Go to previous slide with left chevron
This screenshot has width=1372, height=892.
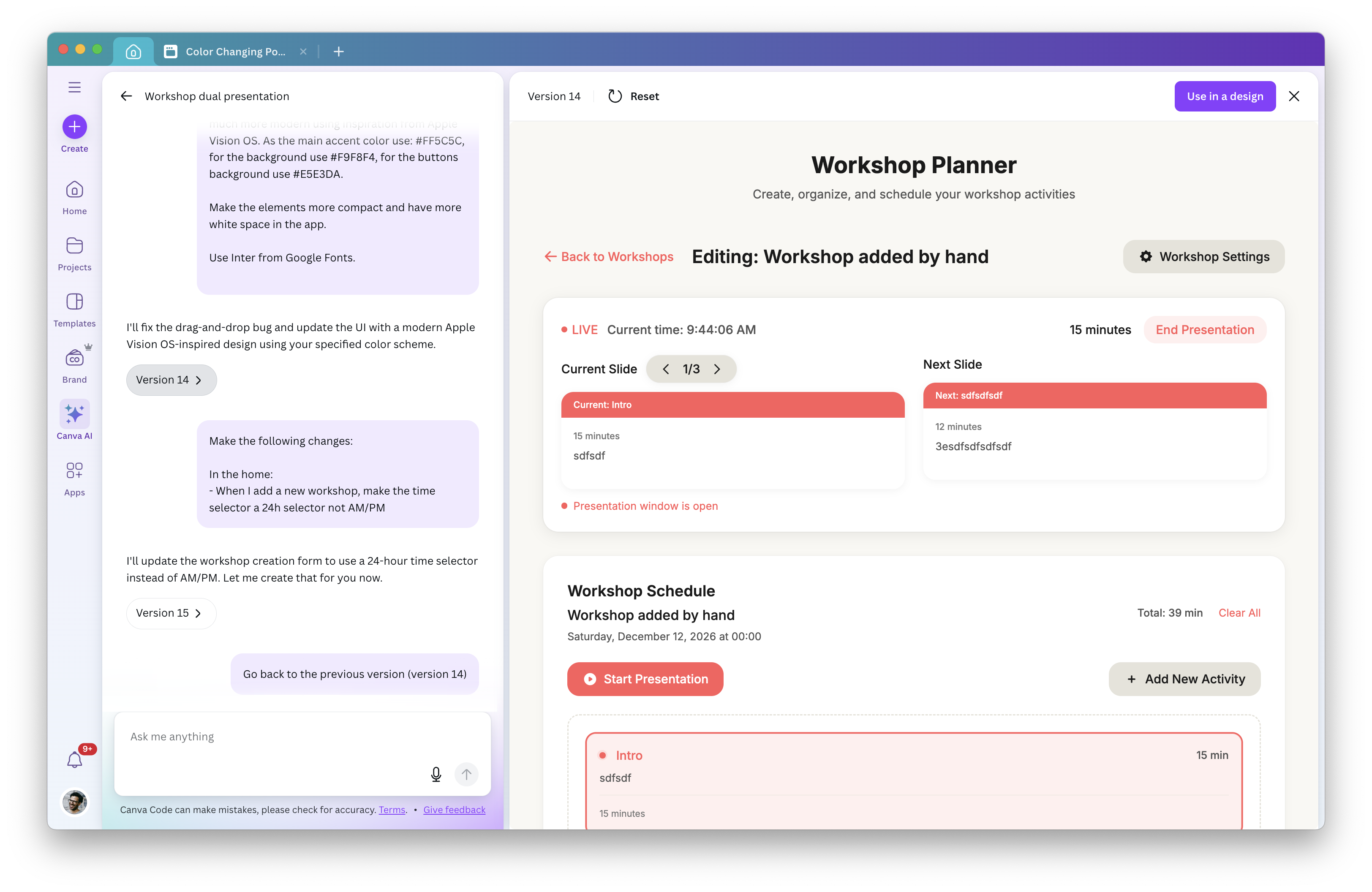tap(666, 370)
